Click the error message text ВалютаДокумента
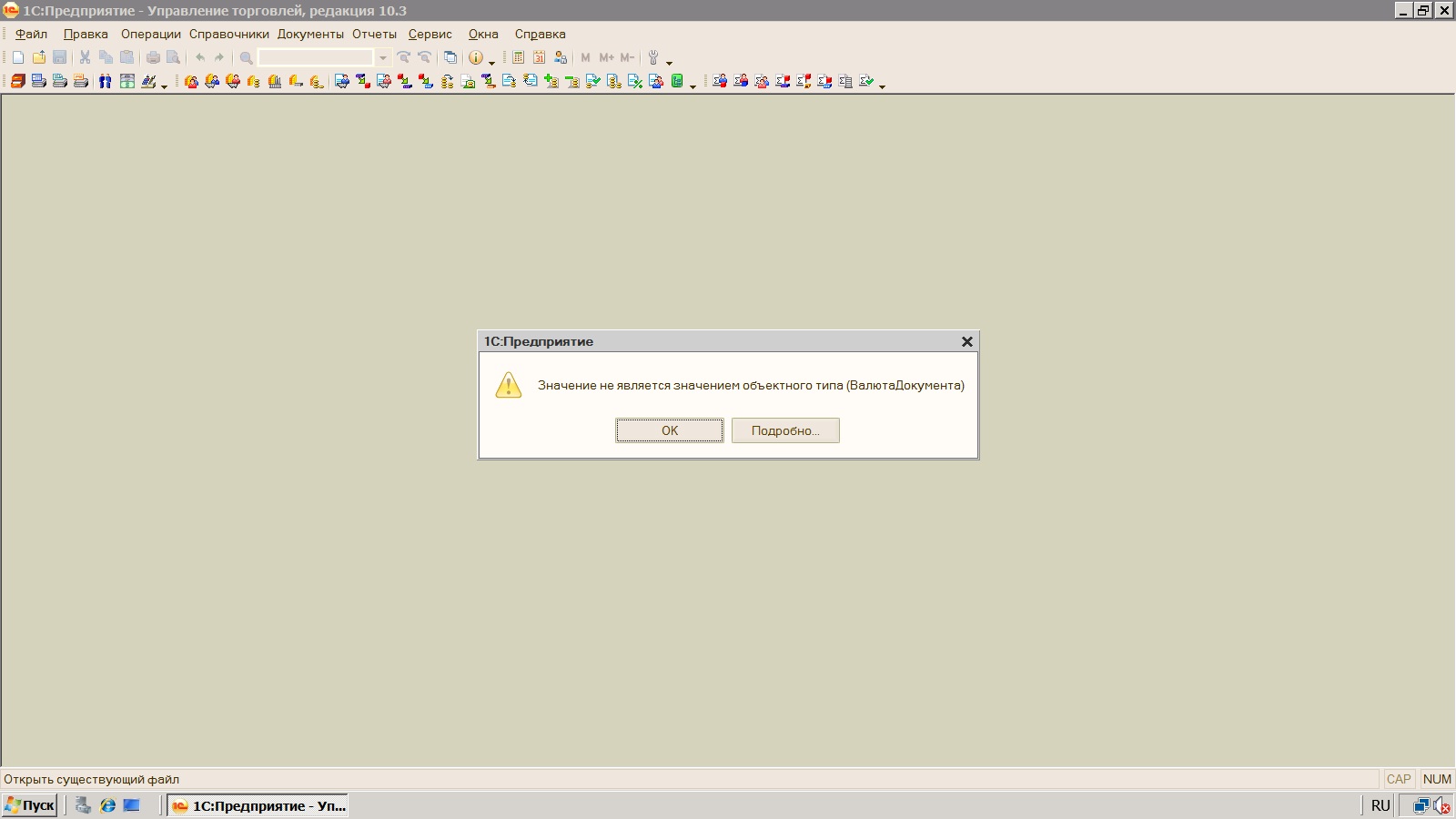The width and height of the screenshot is (1456, 819). tap(905, 385)
